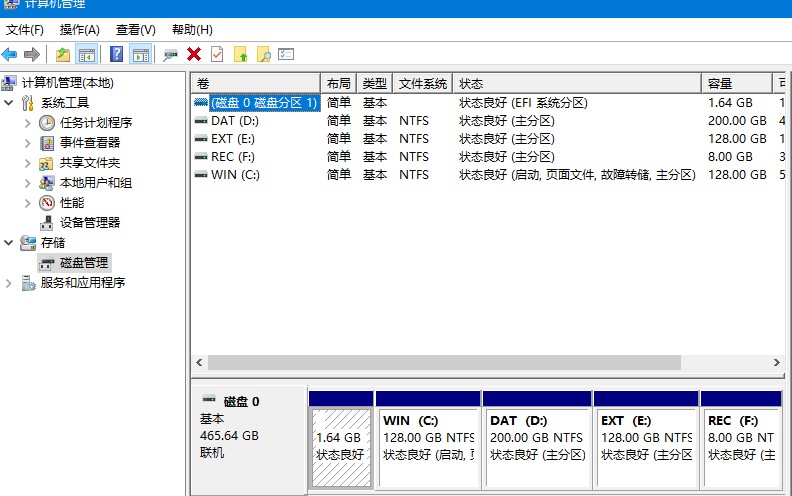Click the Back arrow toolbar icon

click(x=9, y=54)
